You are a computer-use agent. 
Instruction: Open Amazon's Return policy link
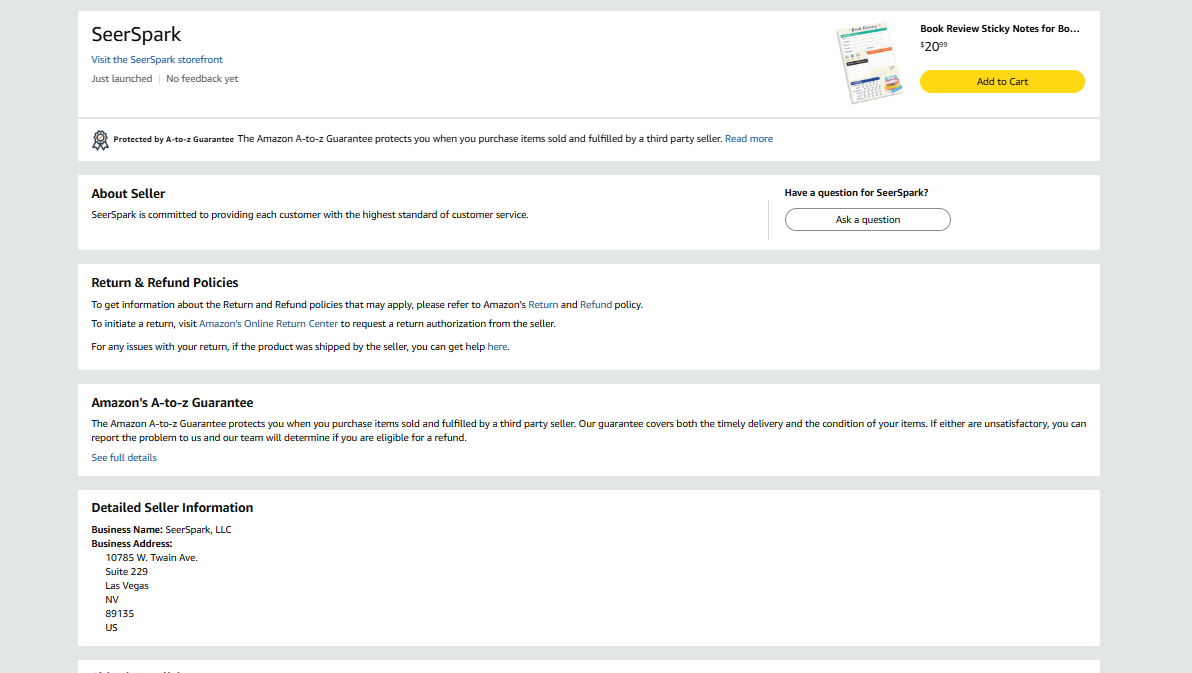point(543,305)
